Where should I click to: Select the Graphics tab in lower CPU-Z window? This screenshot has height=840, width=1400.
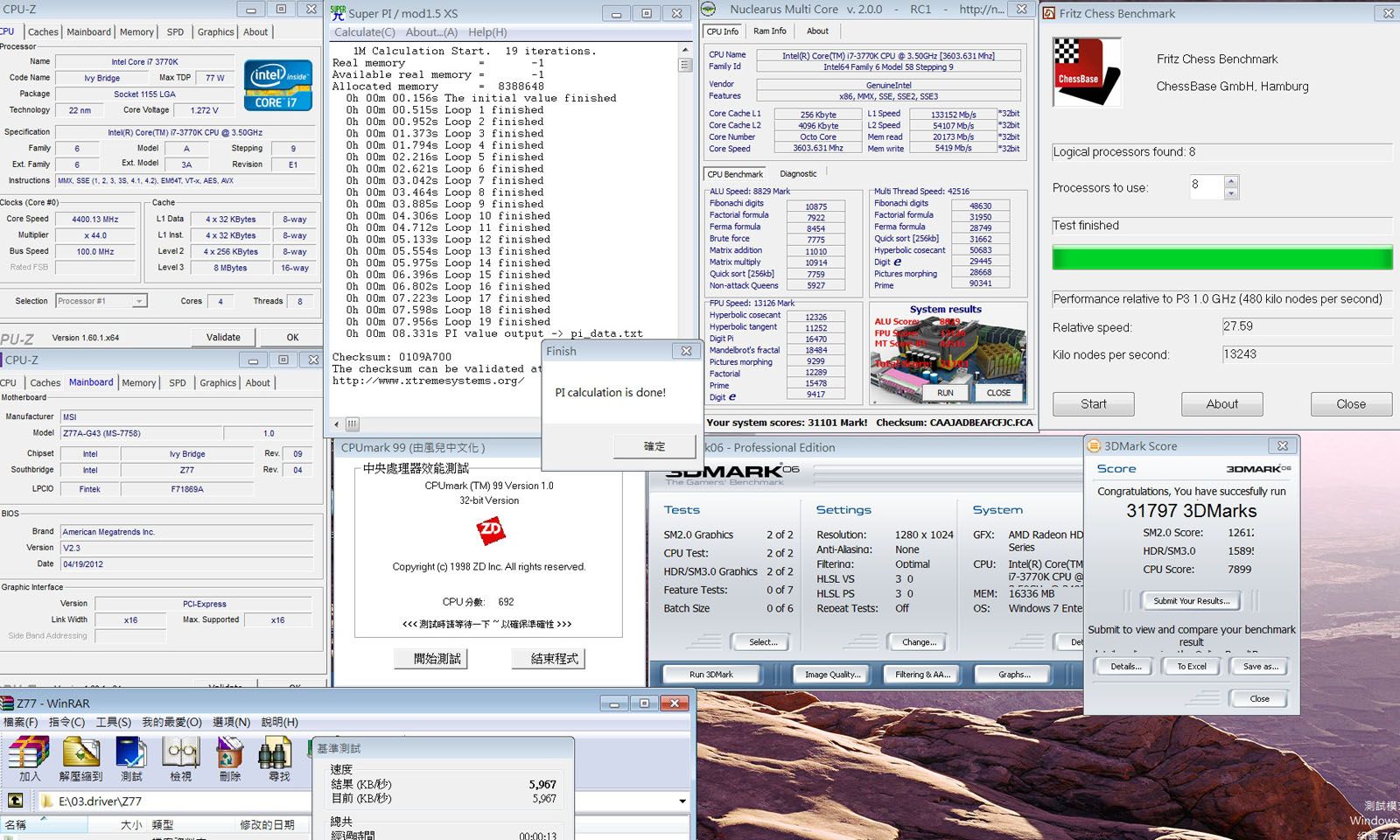coord(218,382)
